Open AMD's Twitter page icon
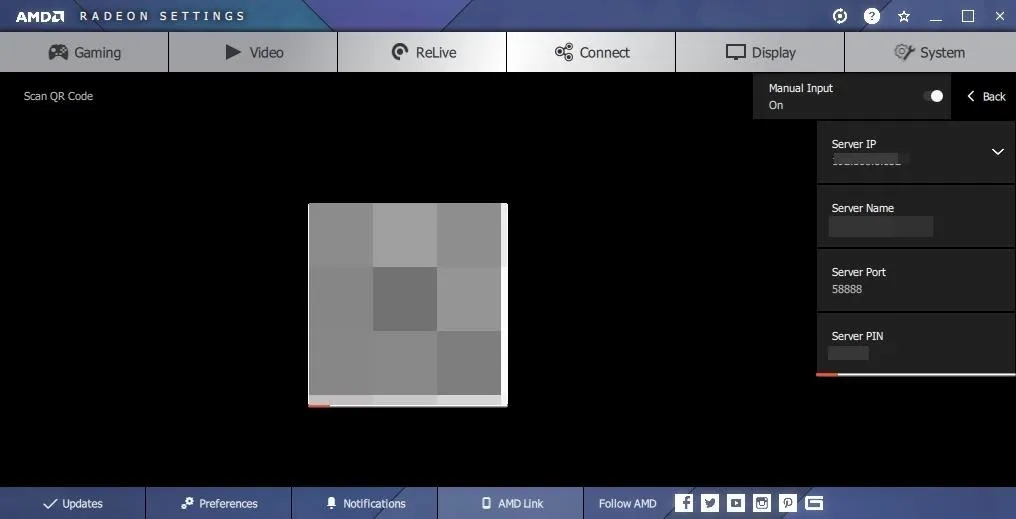Viewport: 1016px width, 519px height. tap(710, 503)
